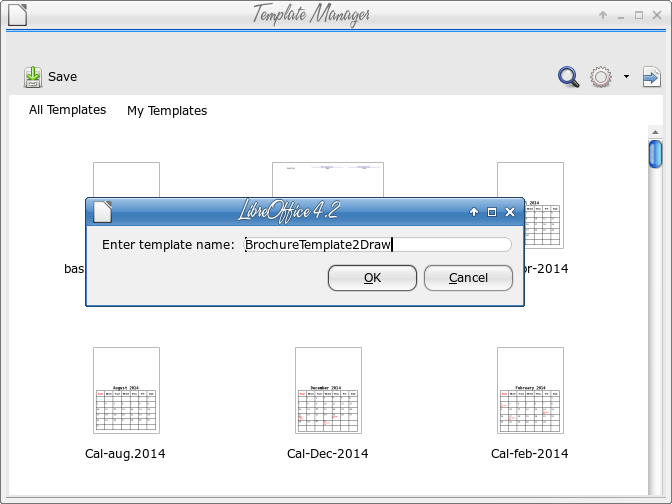
Task: Click the dialog's shade-up arrow button
Action: click(x=474, y=212)
